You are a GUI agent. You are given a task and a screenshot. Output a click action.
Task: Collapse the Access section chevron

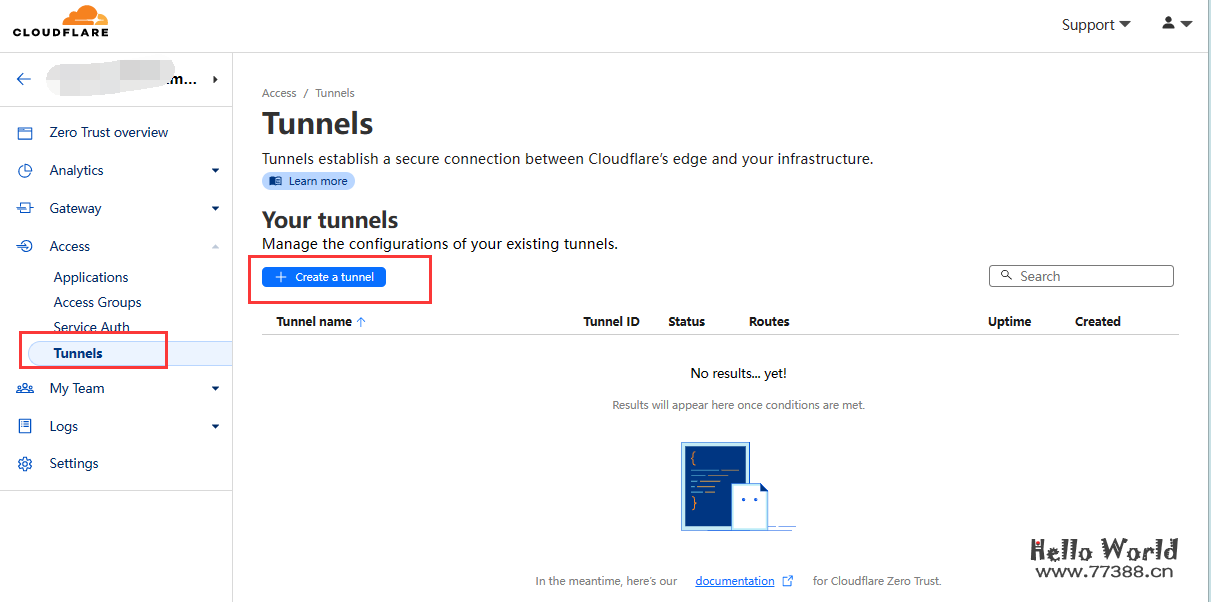[x=215, y=247]
